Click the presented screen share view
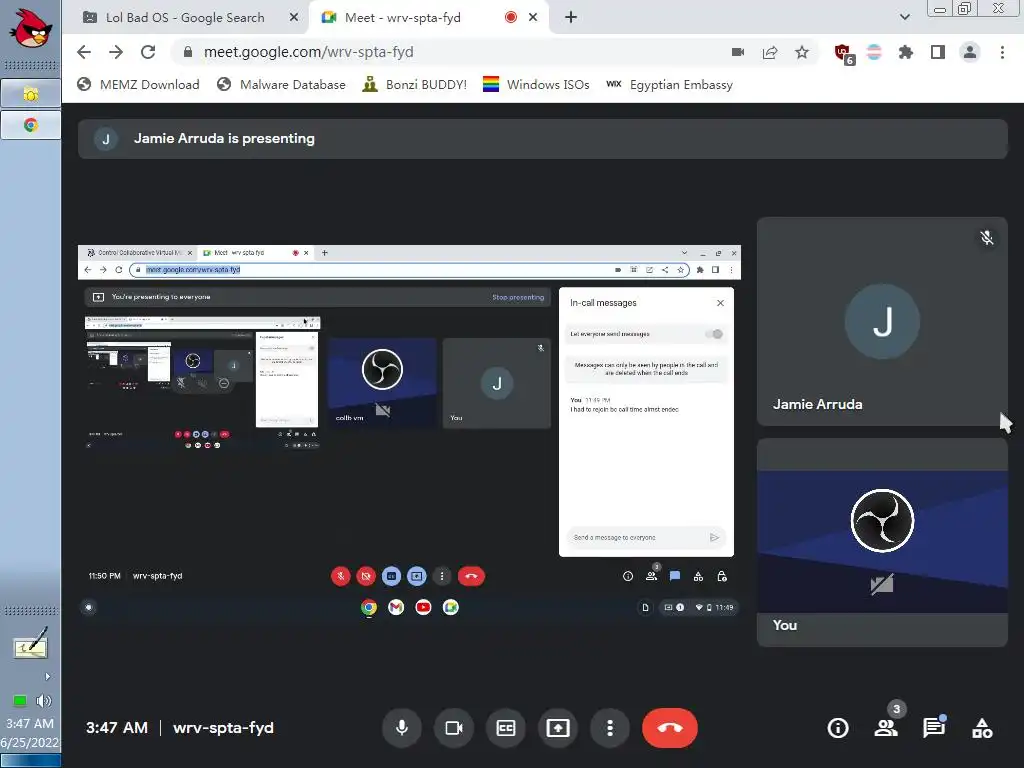The width and height of the screenshot is (1024, 768). pos(409,431)
